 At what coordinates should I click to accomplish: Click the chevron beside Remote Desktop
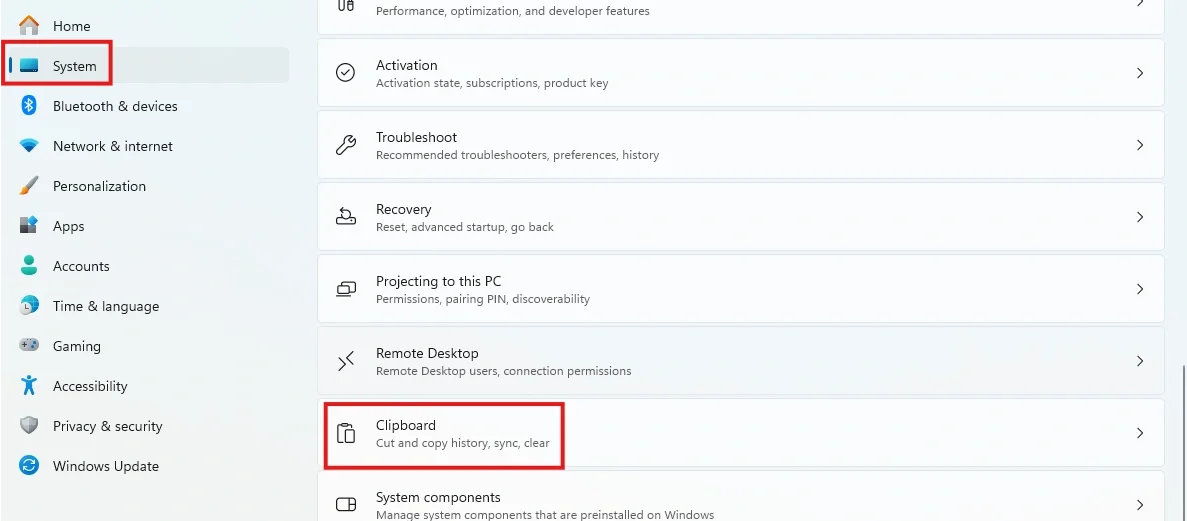pos(1140,361)
